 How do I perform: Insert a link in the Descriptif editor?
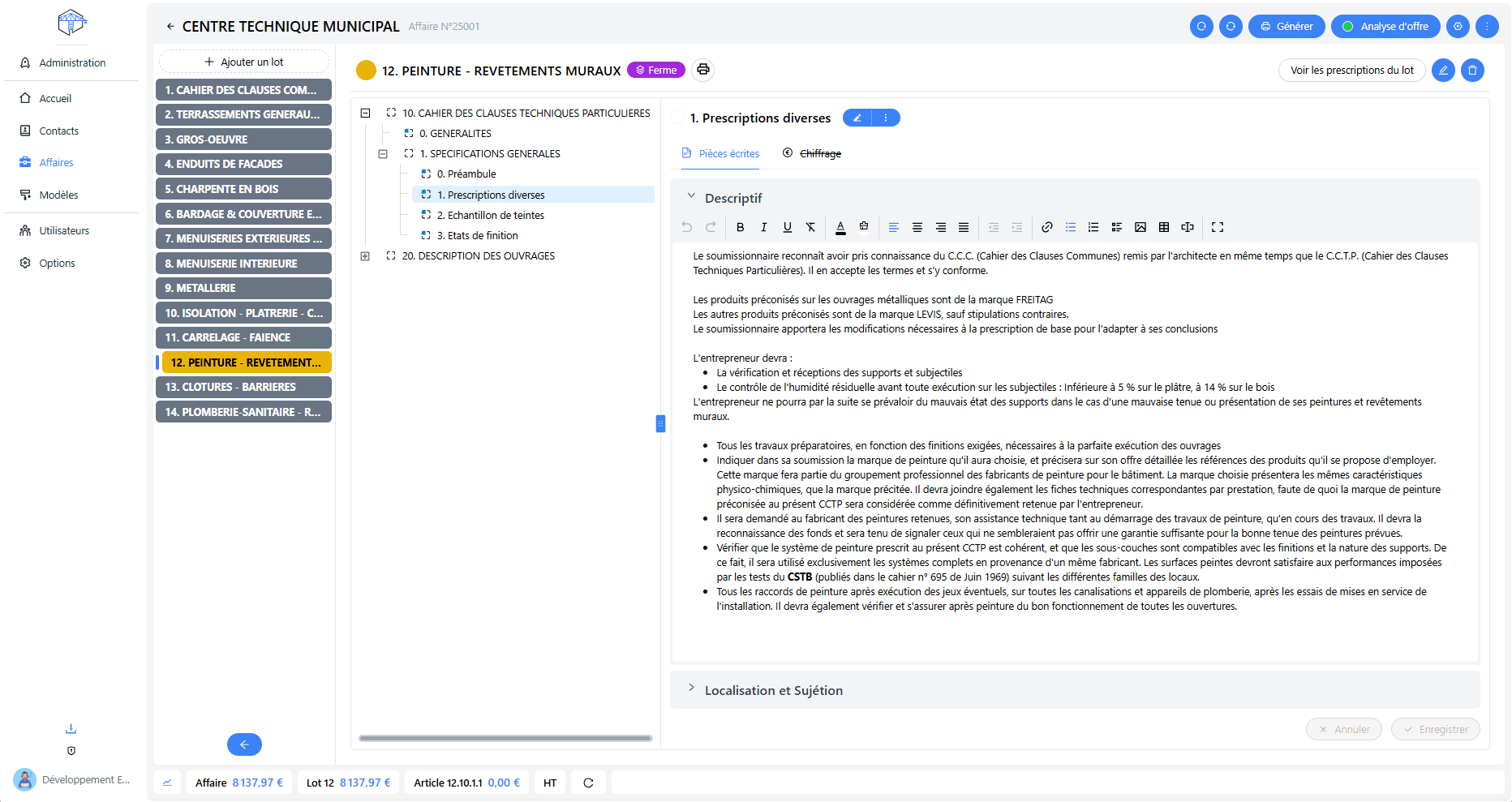(x=1047, y=227)
